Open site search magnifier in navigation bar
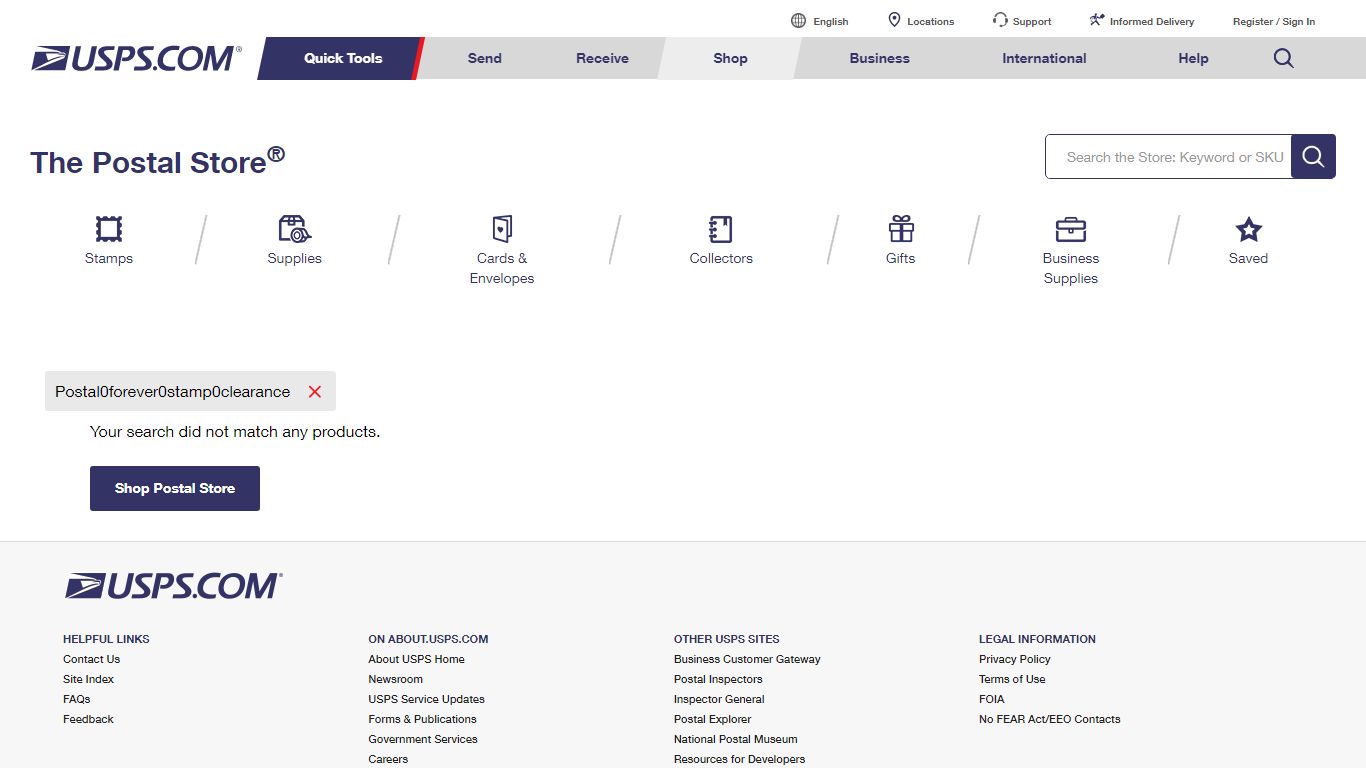This screenshot has width=1366, height=768. (1284, 58)
